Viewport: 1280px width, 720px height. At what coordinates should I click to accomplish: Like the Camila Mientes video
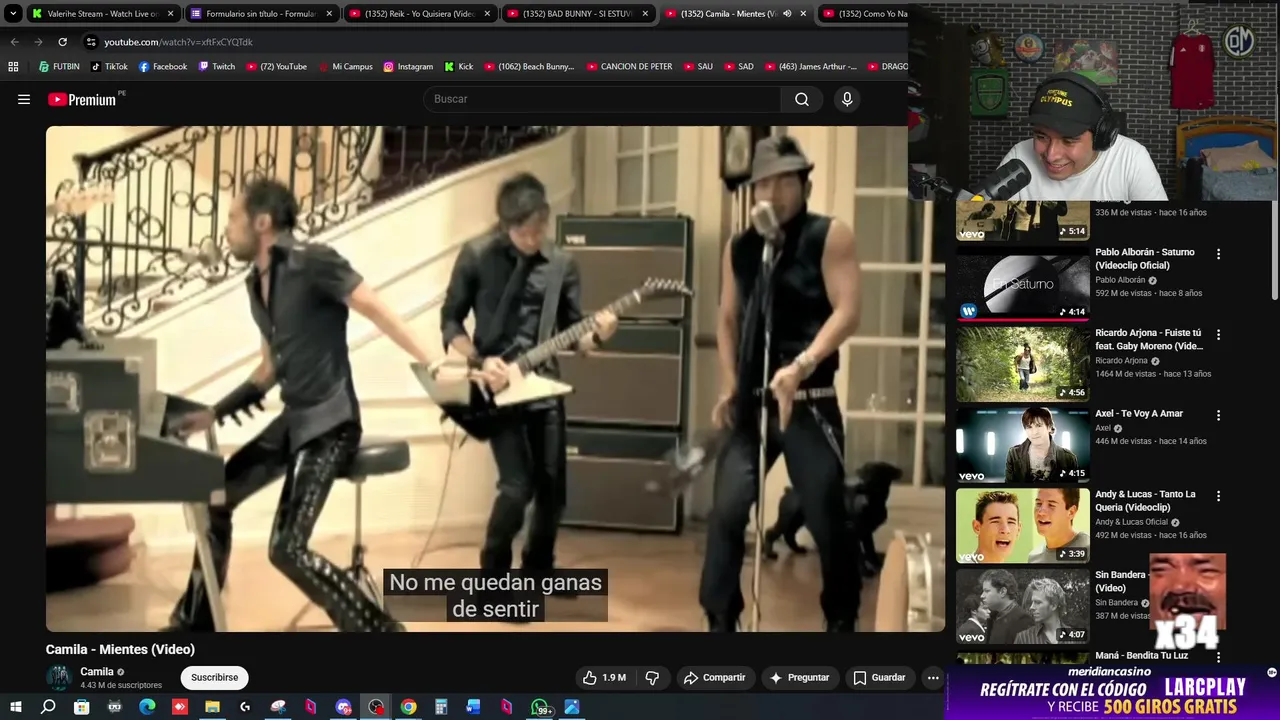coord(604,677)
